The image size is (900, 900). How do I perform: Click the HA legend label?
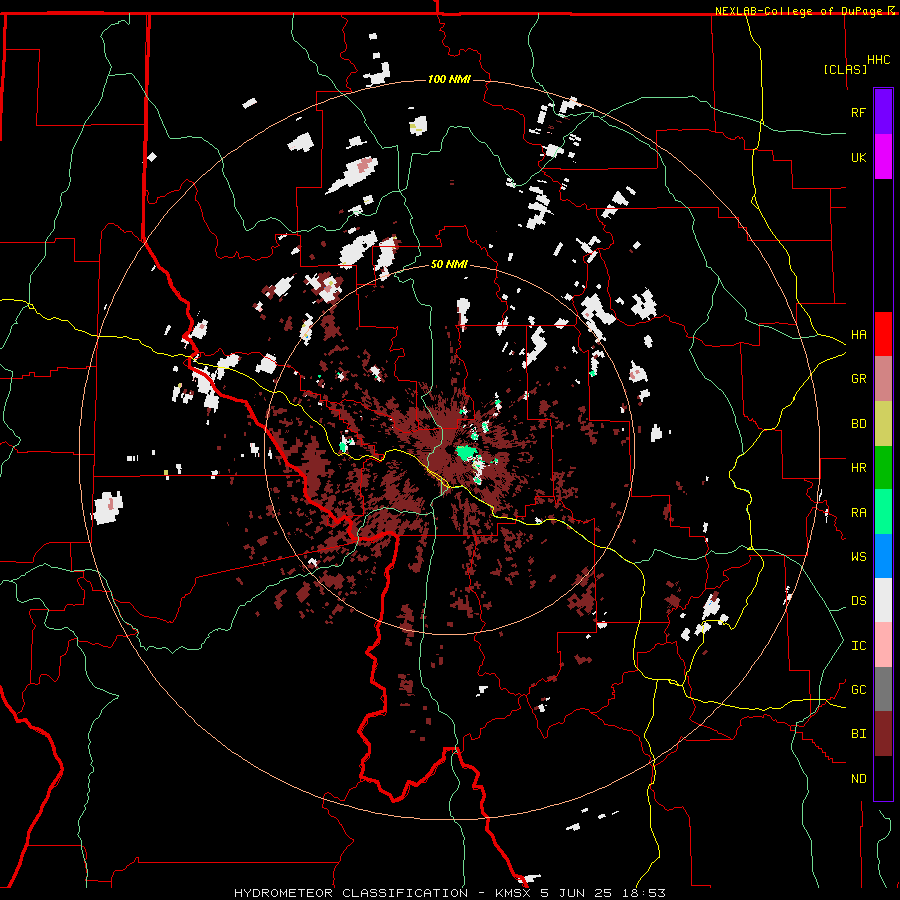(858, 334)
